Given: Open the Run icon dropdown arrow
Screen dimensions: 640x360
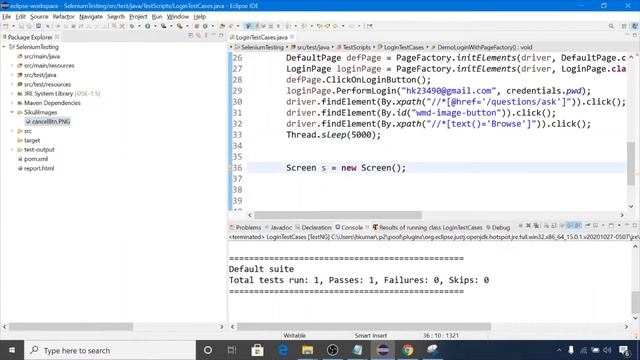Looking at the screenshot, I should click(155, 26).
